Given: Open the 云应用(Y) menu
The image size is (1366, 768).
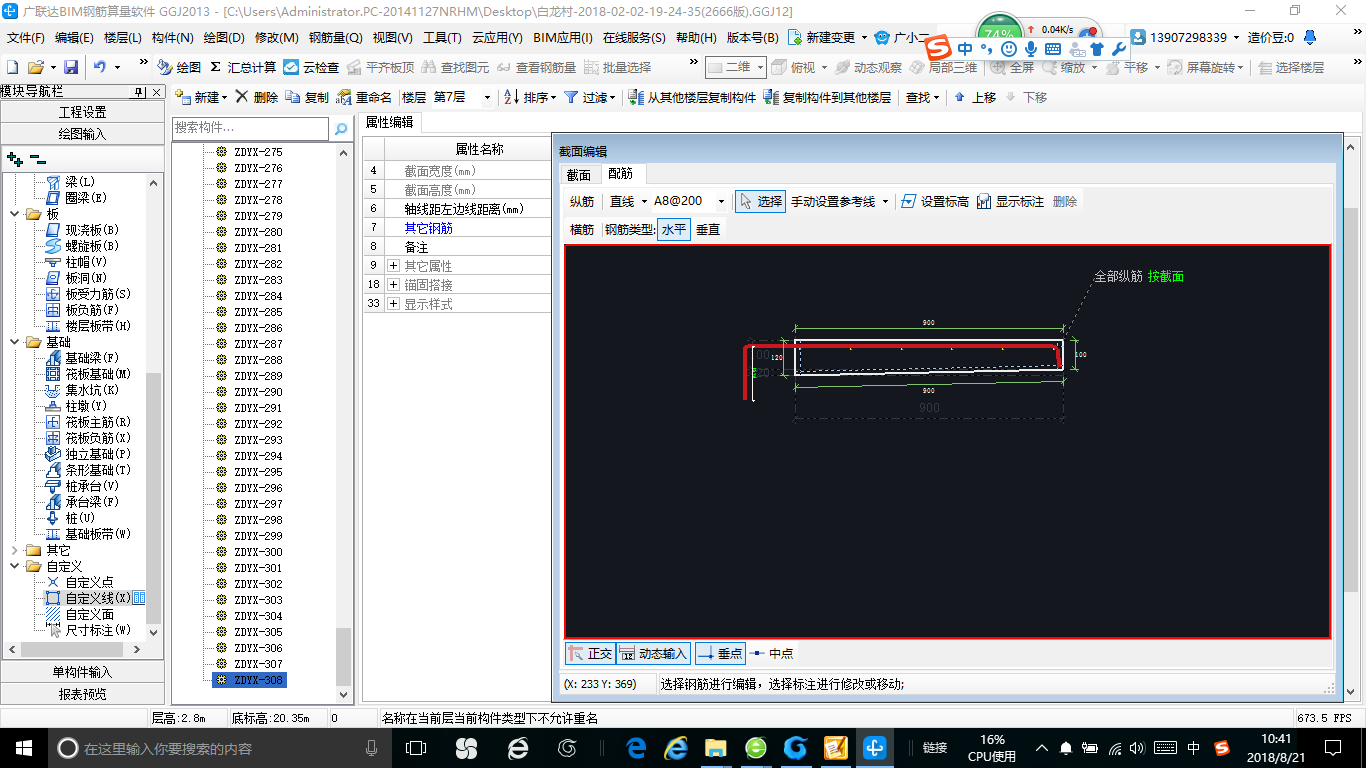Looking at the screenshot, I should point(497,37).
